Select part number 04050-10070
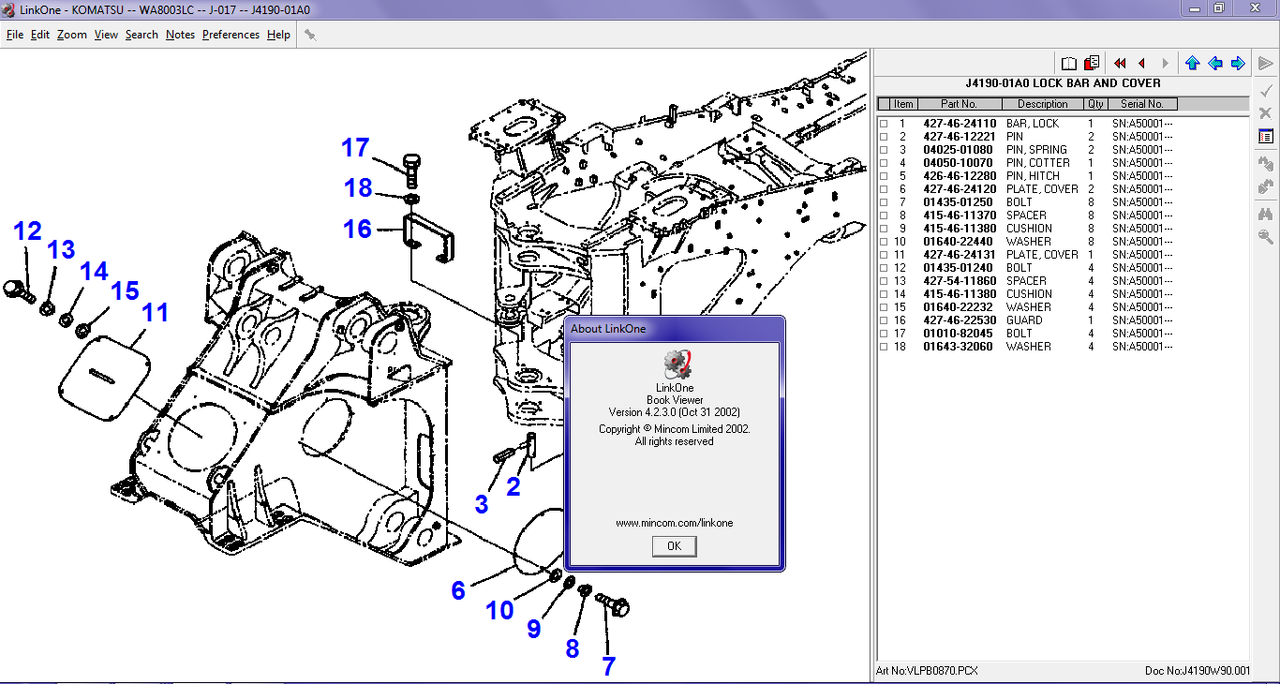 click(x=958, y=163)
